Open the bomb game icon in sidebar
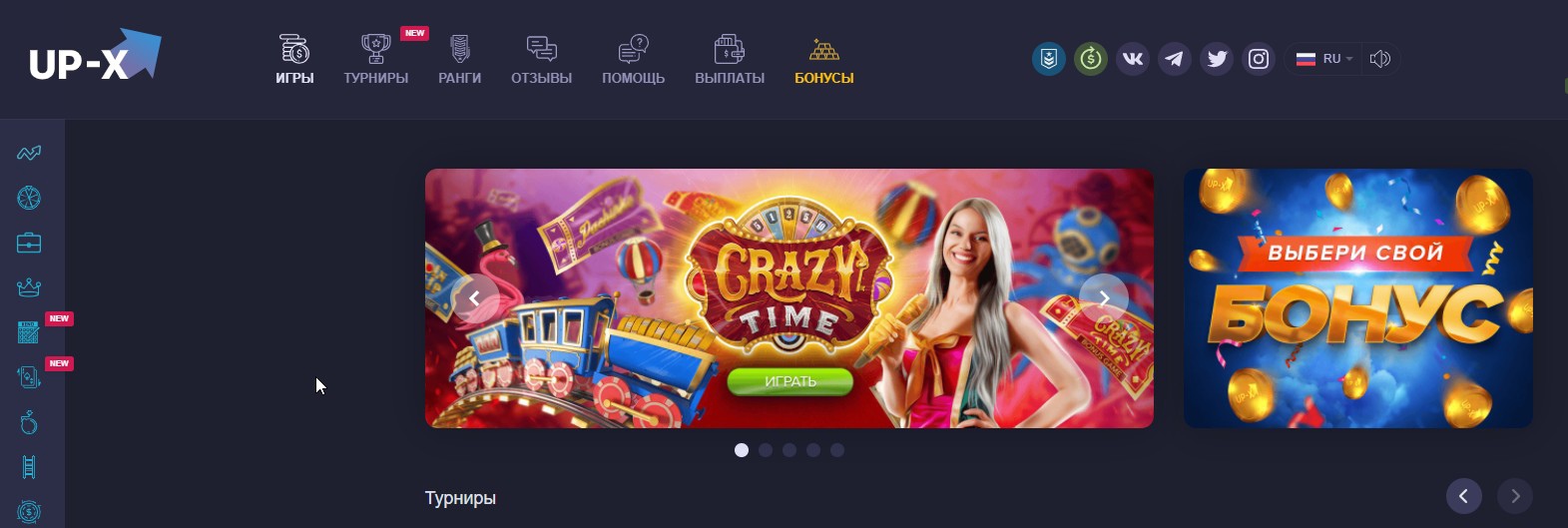Screen dimensions: 1568x528 [x=29, y=422]
